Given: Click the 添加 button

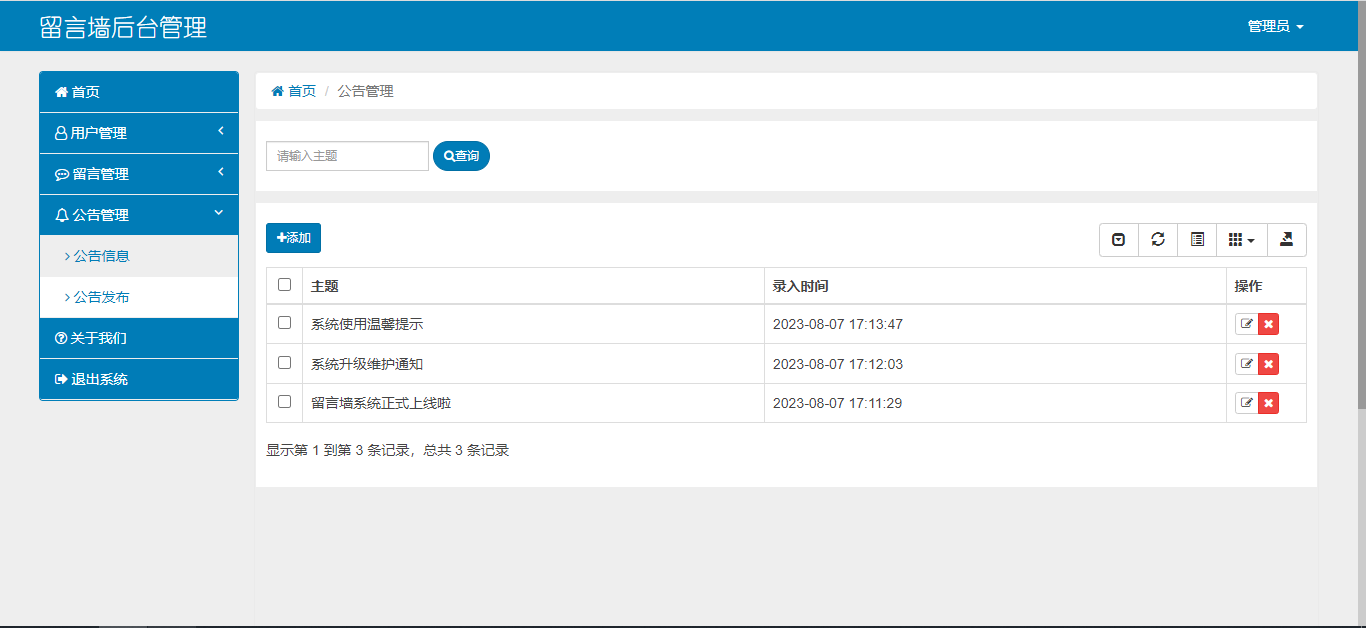Looking at the screenshot, I should tap(293, 238).
